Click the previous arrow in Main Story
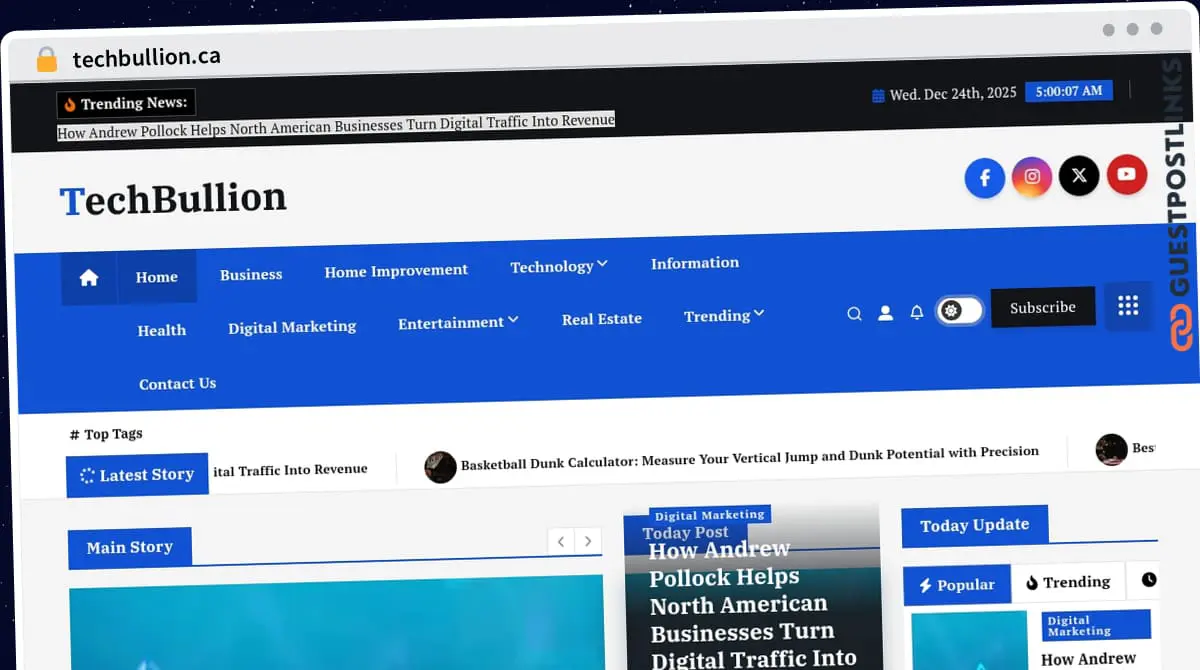This screenshot has height=670, width=1200. pyautogui.click(x=561, y=541)
